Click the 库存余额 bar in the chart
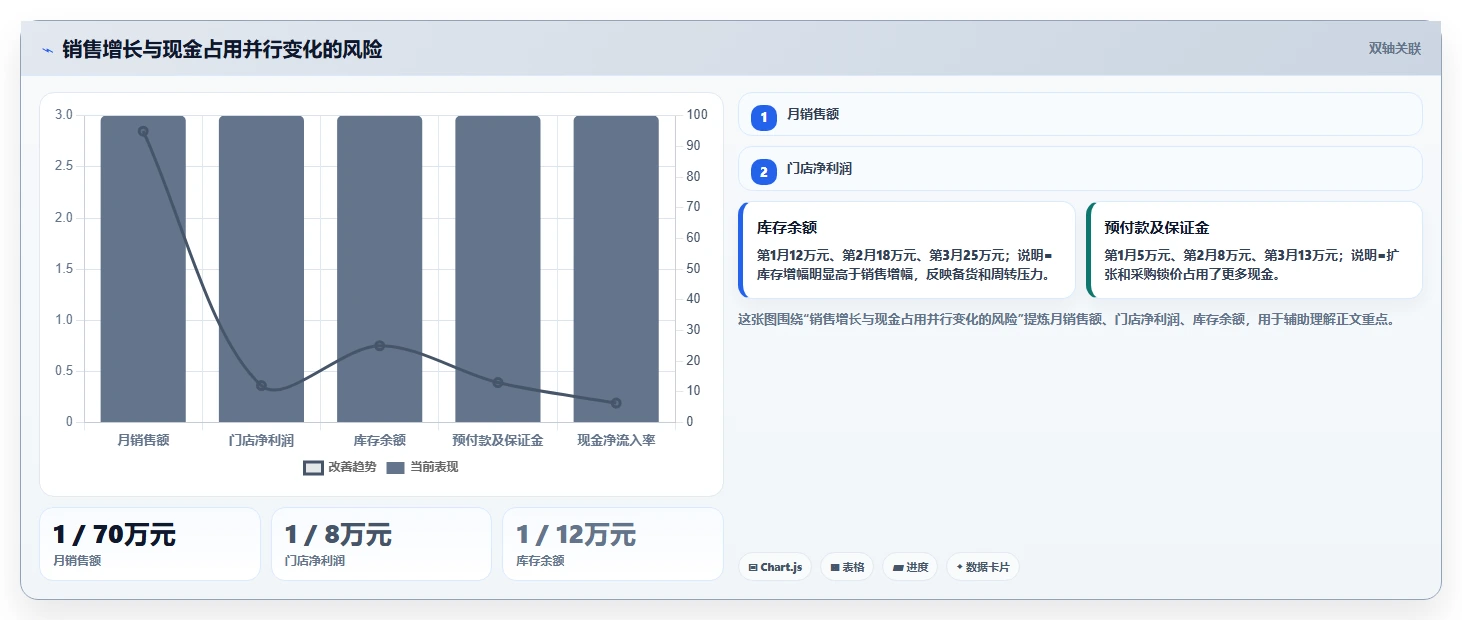Viewport: 1462px width, 620px height. (x=380, y=269)
